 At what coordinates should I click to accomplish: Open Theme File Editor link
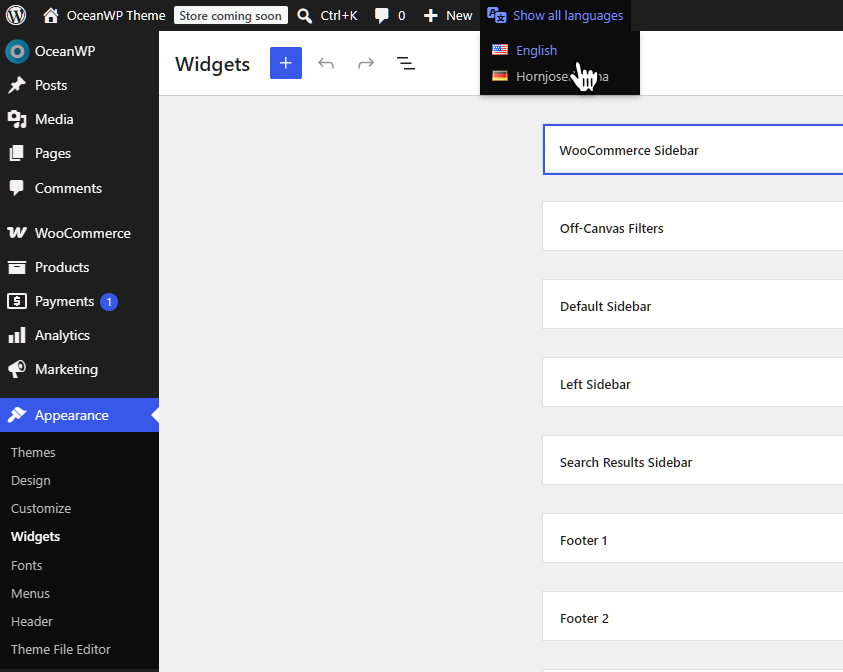pos(61,649)
